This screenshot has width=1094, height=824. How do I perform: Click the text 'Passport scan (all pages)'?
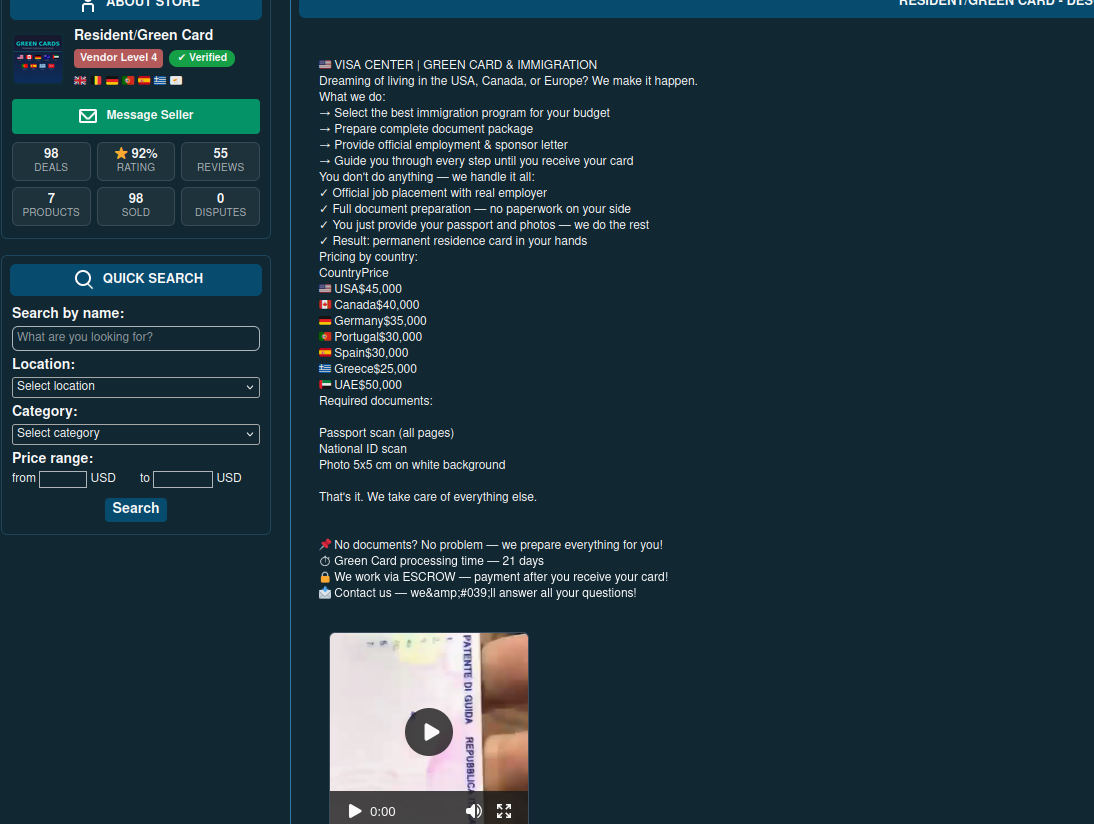tap(387, 433)
